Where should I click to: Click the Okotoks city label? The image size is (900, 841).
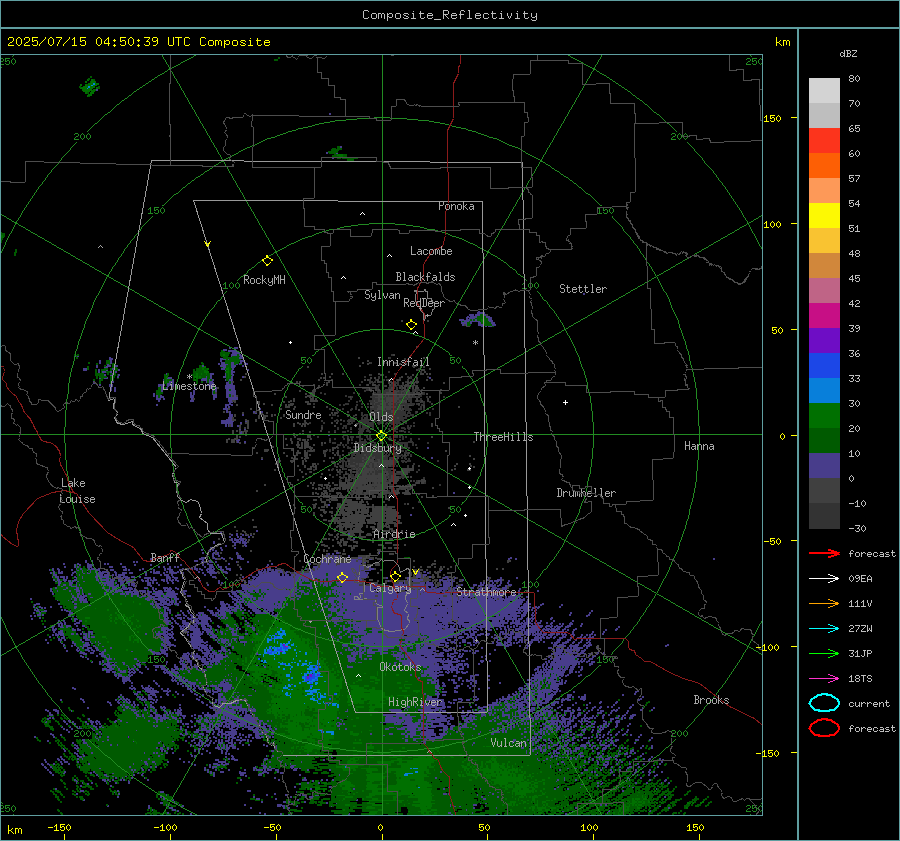(400, 667)
